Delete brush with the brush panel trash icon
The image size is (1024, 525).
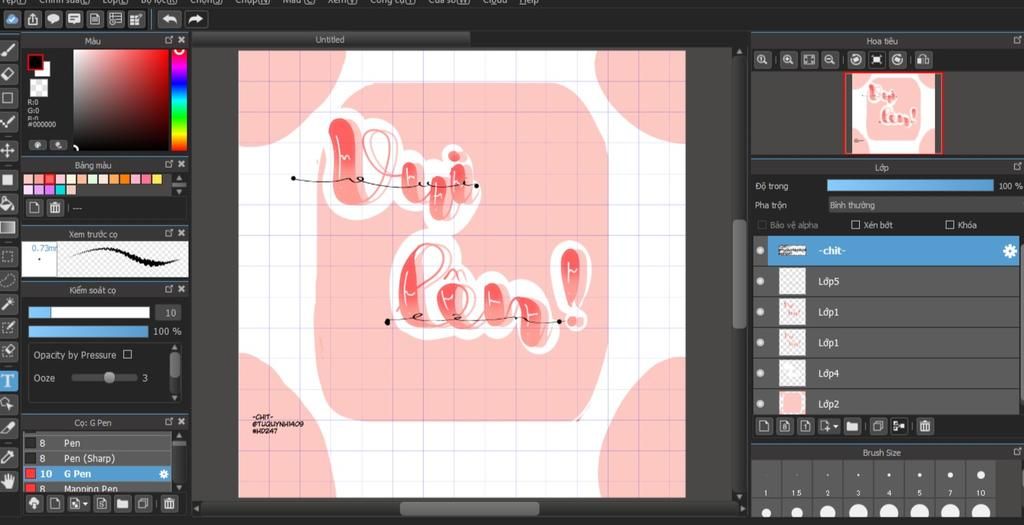click(169, 503)
